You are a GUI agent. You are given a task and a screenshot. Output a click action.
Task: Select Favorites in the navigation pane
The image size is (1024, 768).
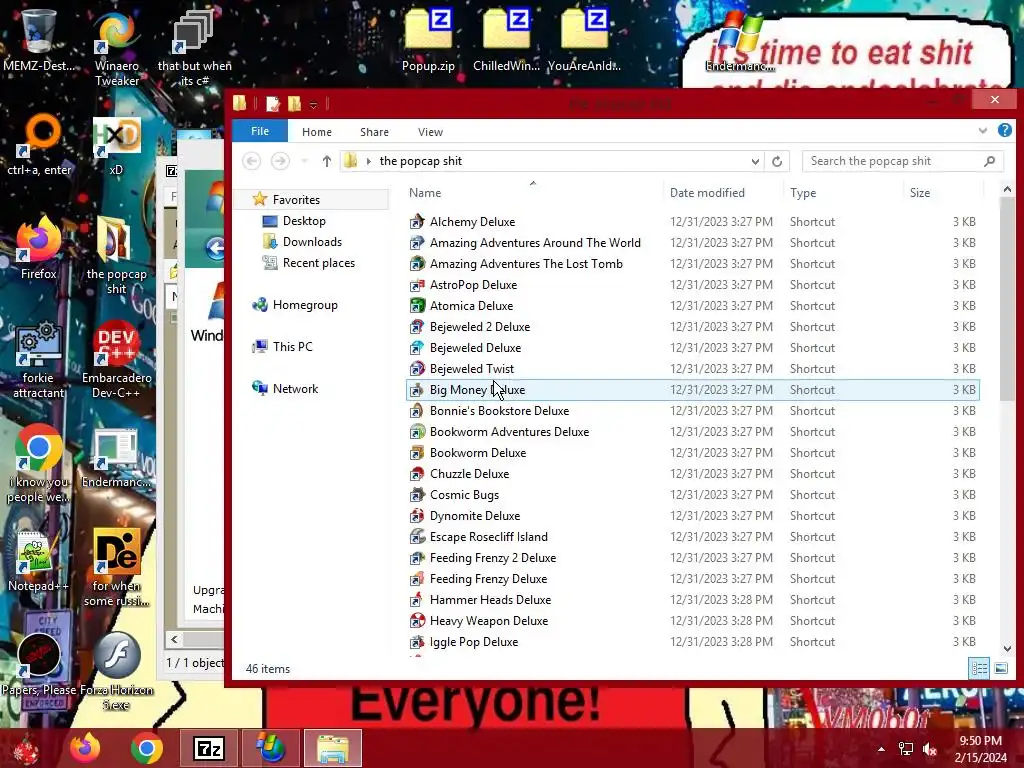coord(296,200)
